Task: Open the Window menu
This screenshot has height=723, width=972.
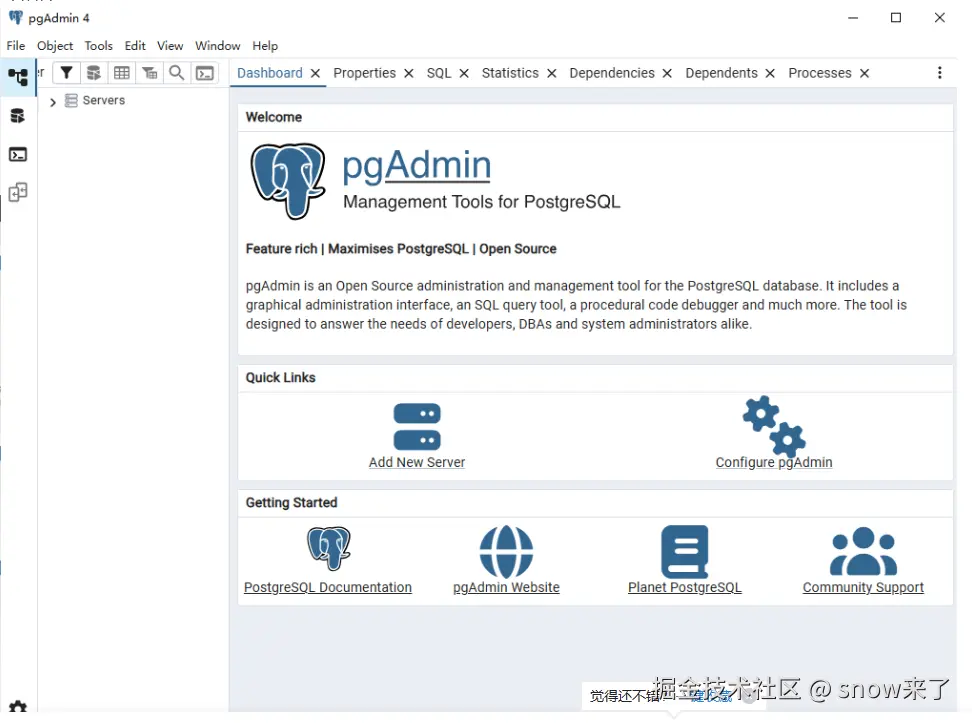Action: 218,46
